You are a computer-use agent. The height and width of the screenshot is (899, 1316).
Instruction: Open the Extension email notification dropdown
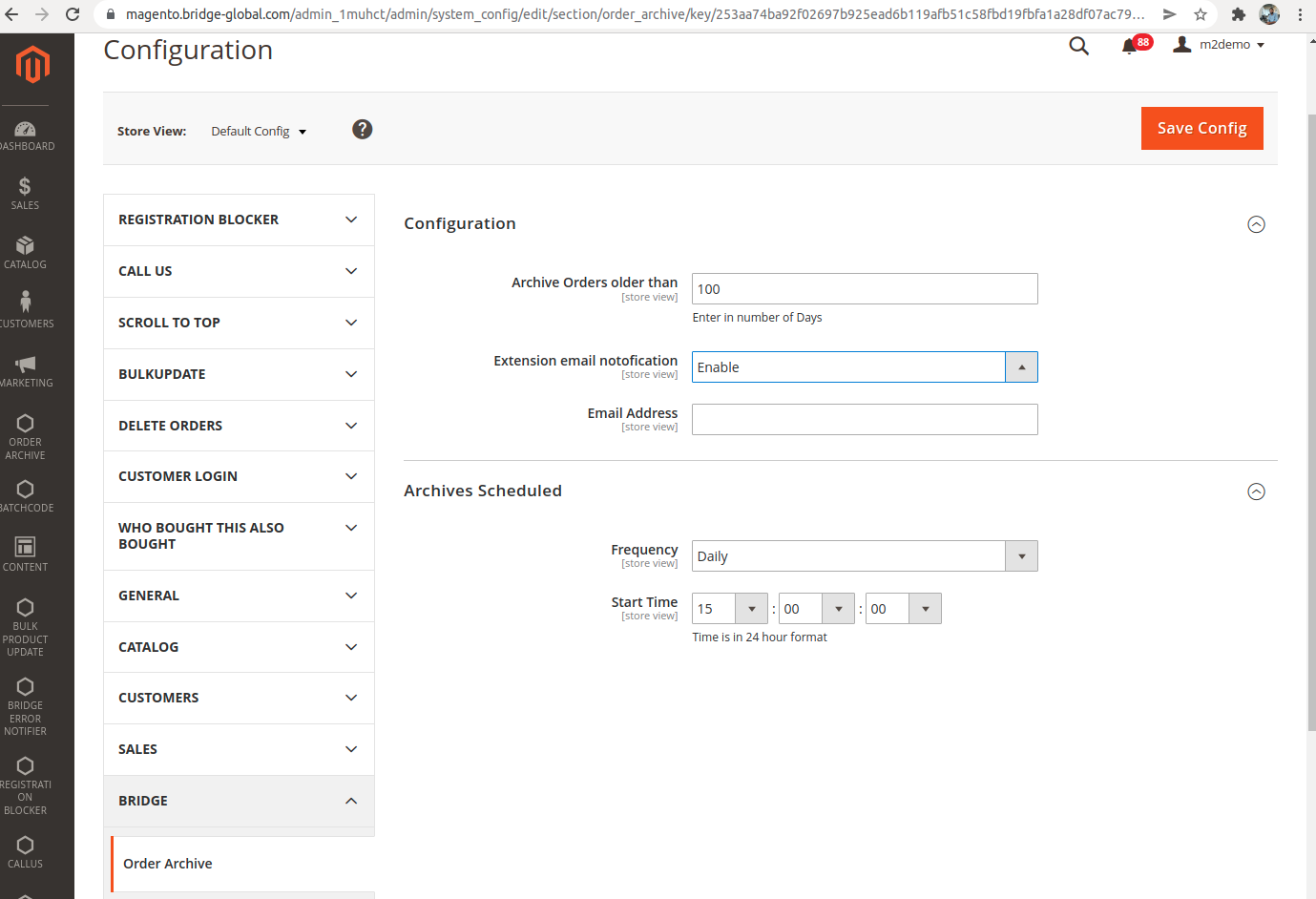point(864,367)
